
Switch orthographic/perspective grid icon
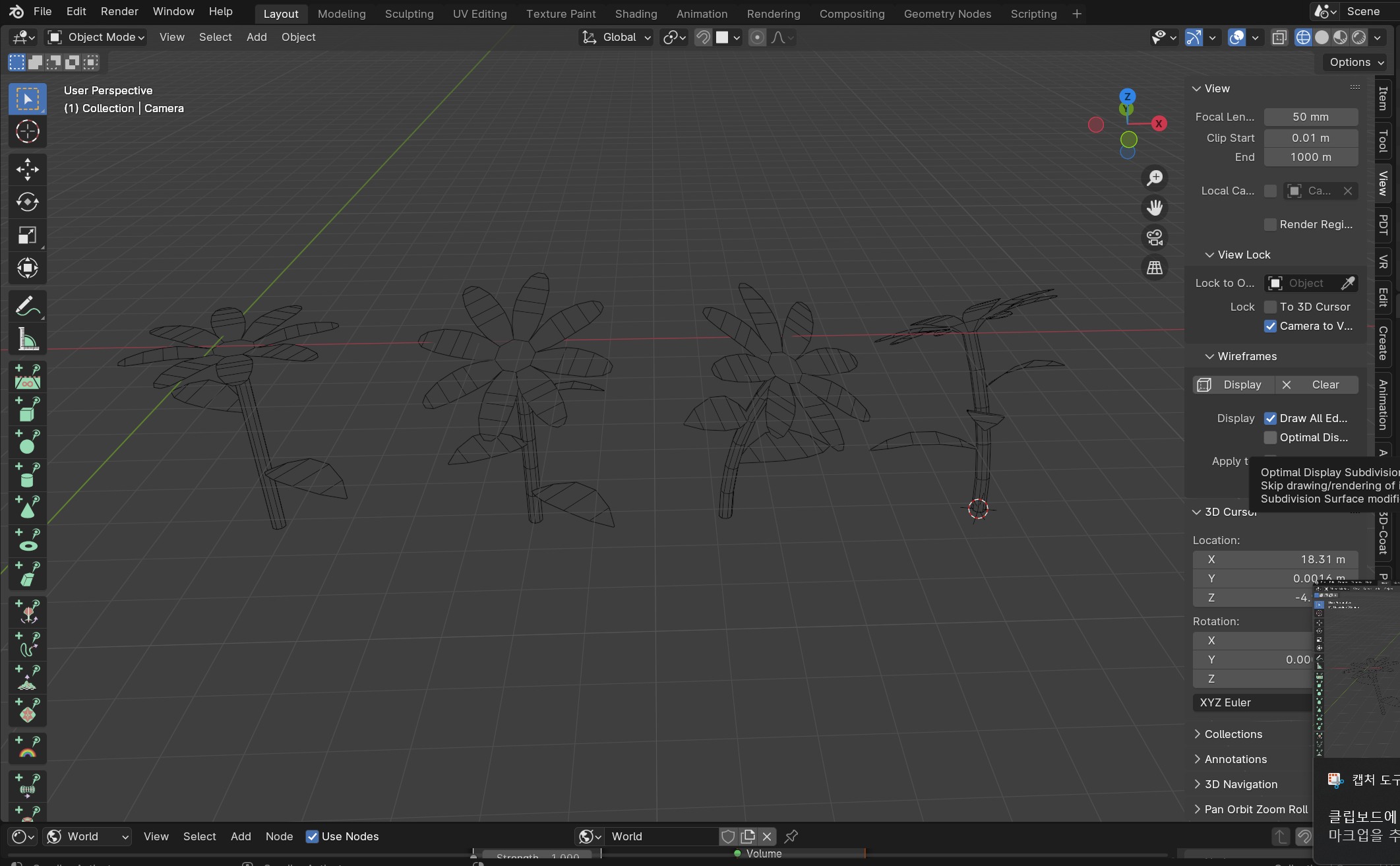point(1155,268)
